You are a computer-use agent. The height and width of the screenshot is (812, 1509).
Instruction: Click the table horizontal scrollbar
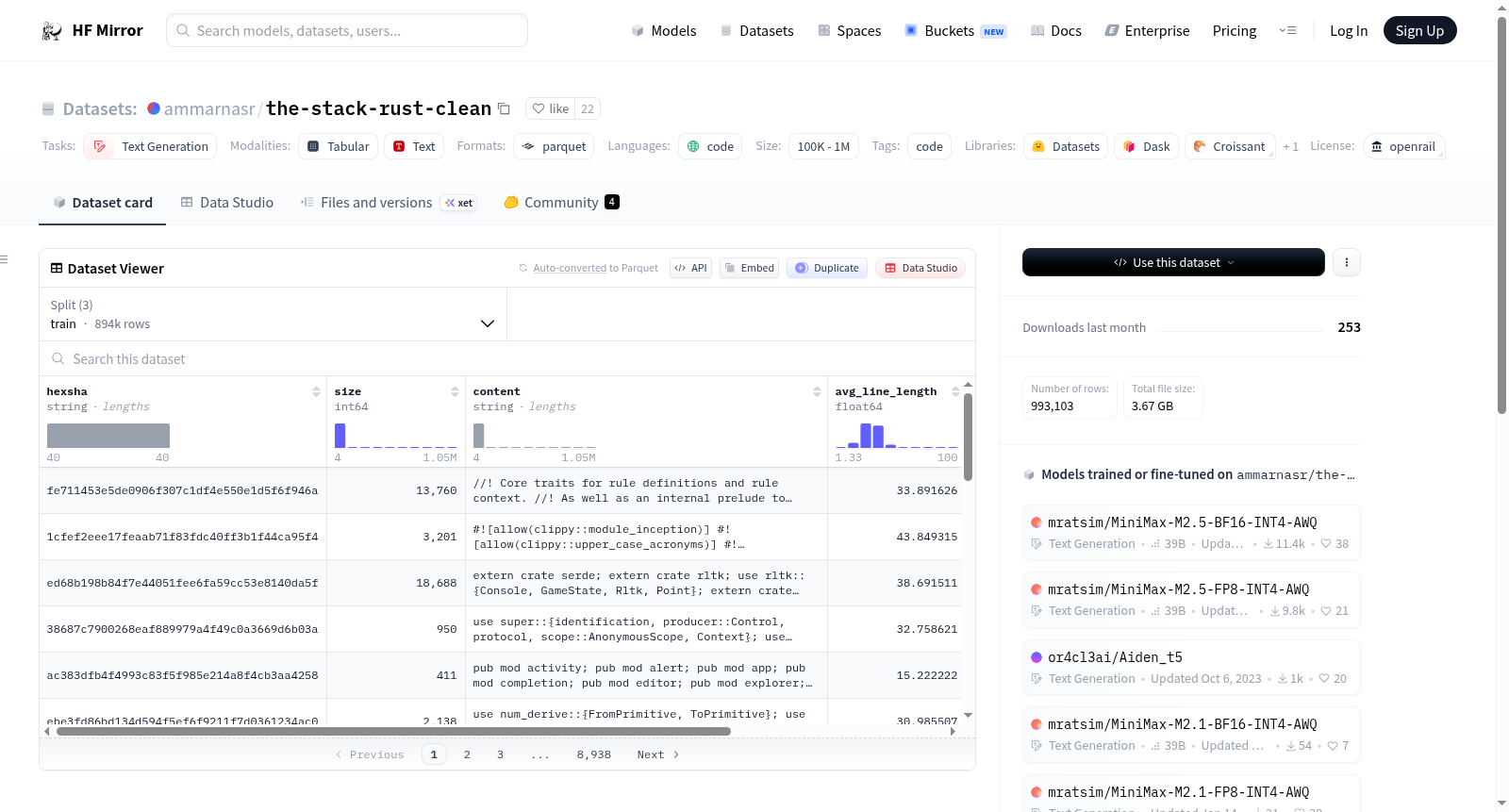393,731
